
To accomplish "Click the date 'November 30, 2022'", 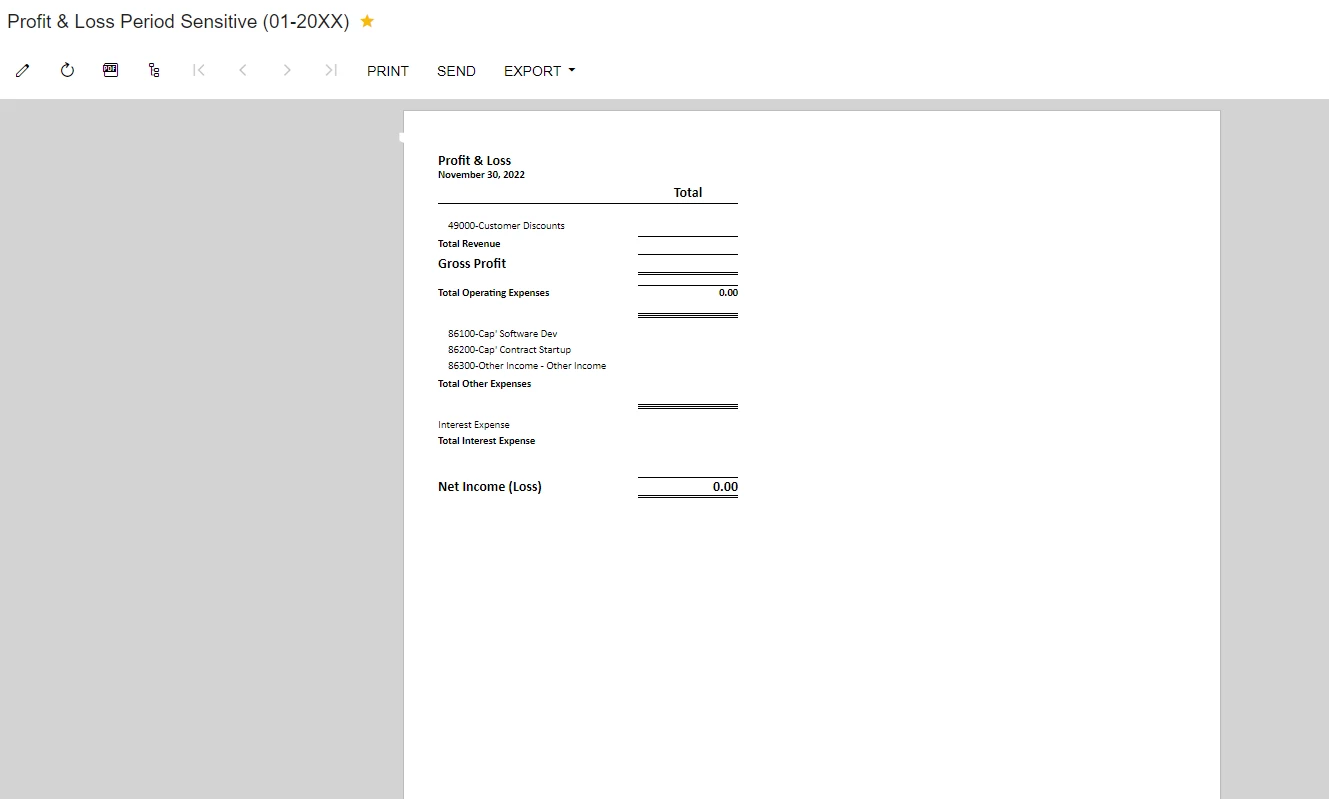I will [x=481, y=175].
